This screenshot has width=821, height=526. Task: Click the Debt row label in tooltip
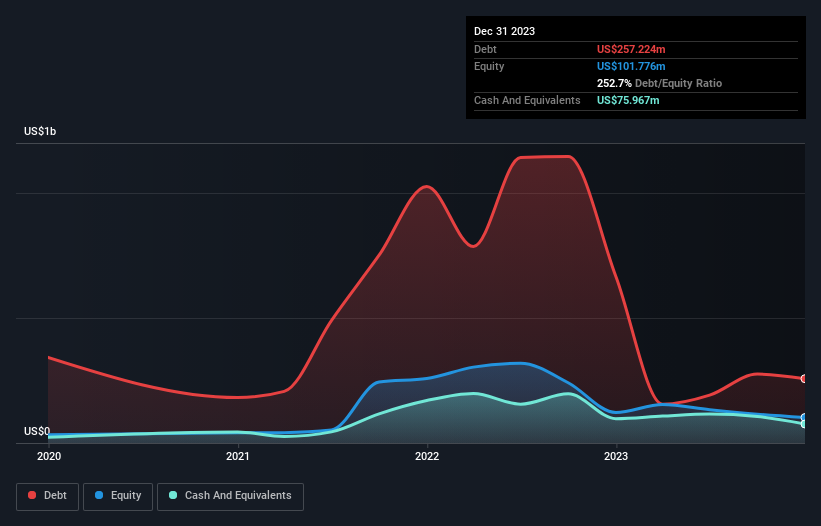click(x=485, y=49)
